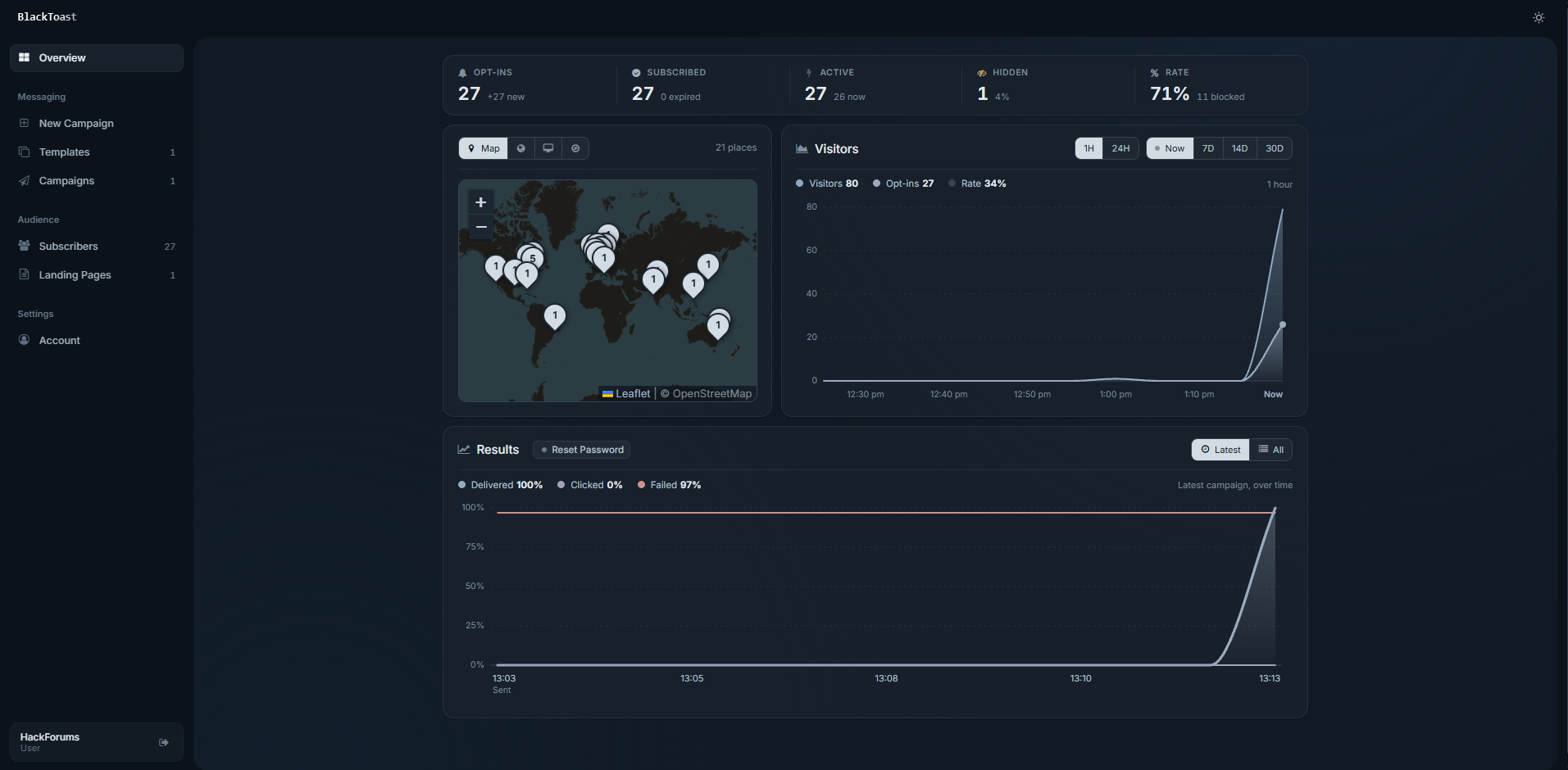Open the Subscribers list
The image size is (1568, 770).
[97, 247]
